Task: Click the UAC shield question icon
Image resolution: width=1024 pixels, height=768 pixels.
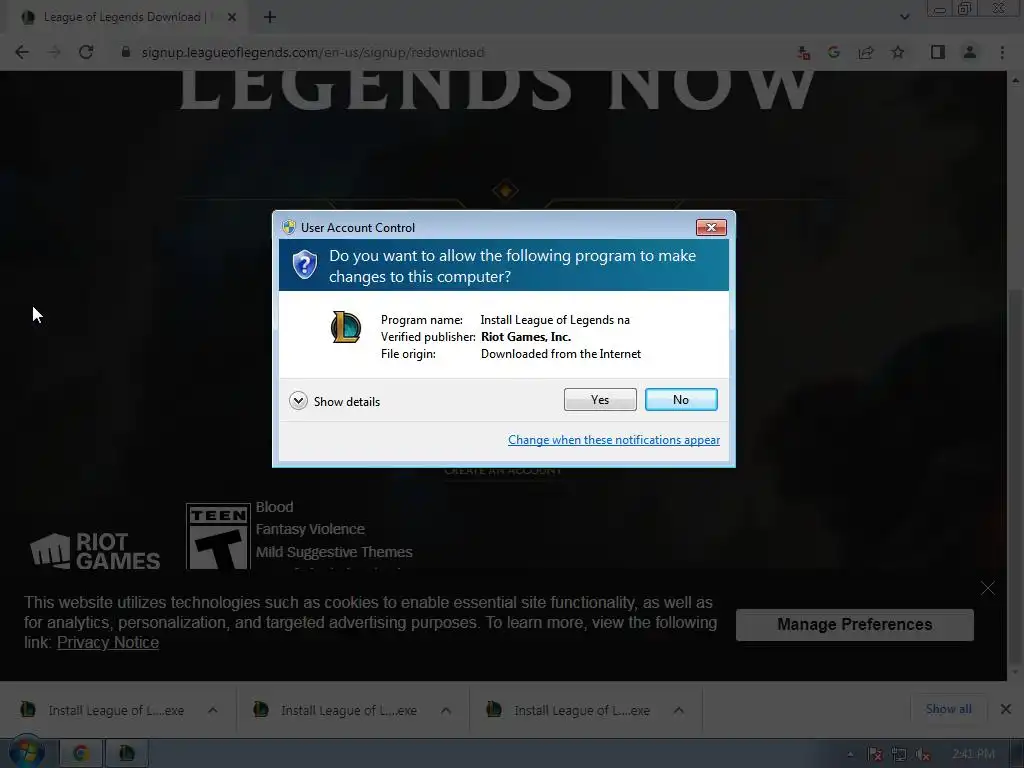Action: [x=304, y=264]
